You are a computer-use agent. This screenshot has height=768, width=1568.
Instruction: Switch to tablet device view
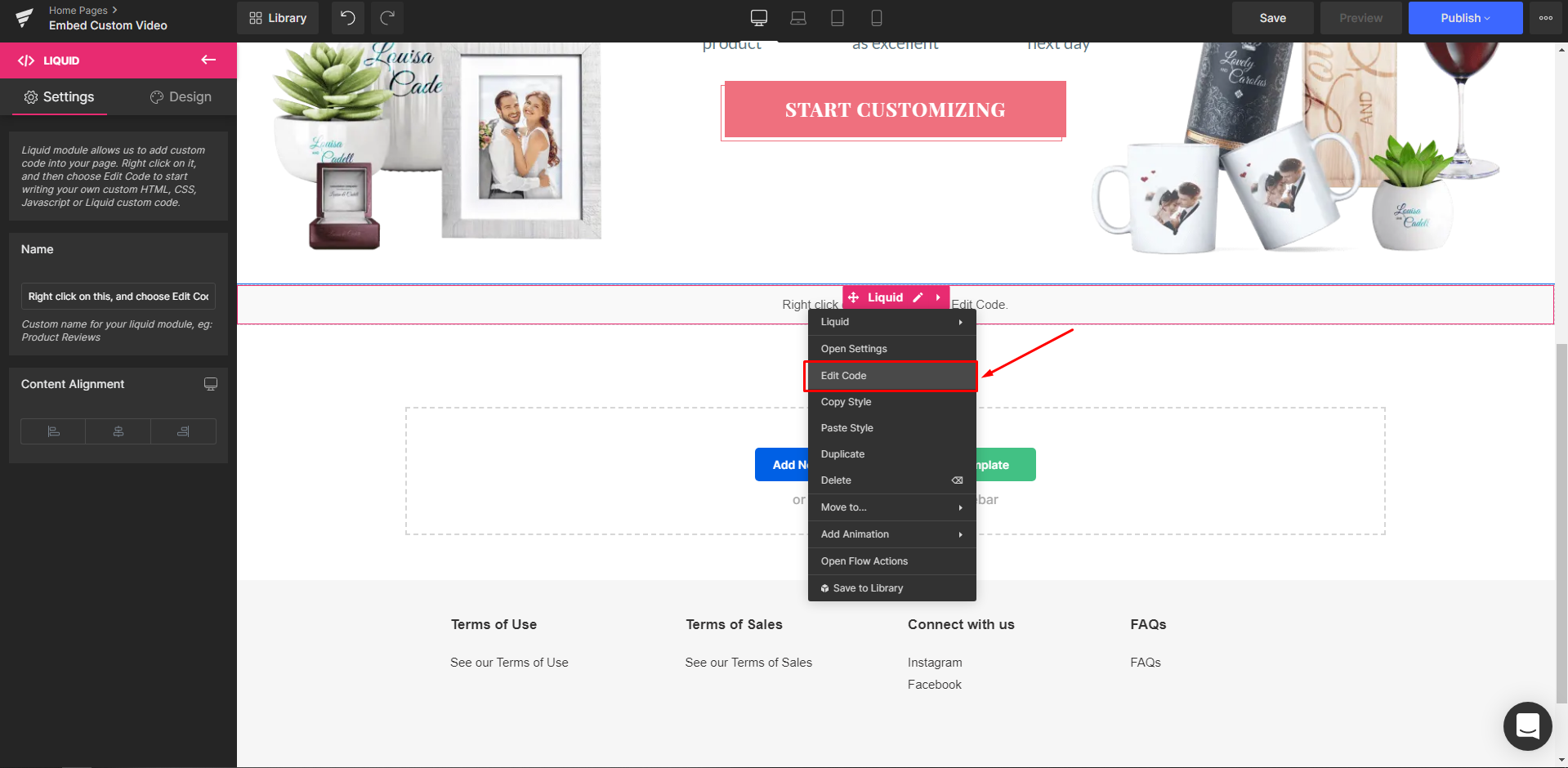click(838, 18)
